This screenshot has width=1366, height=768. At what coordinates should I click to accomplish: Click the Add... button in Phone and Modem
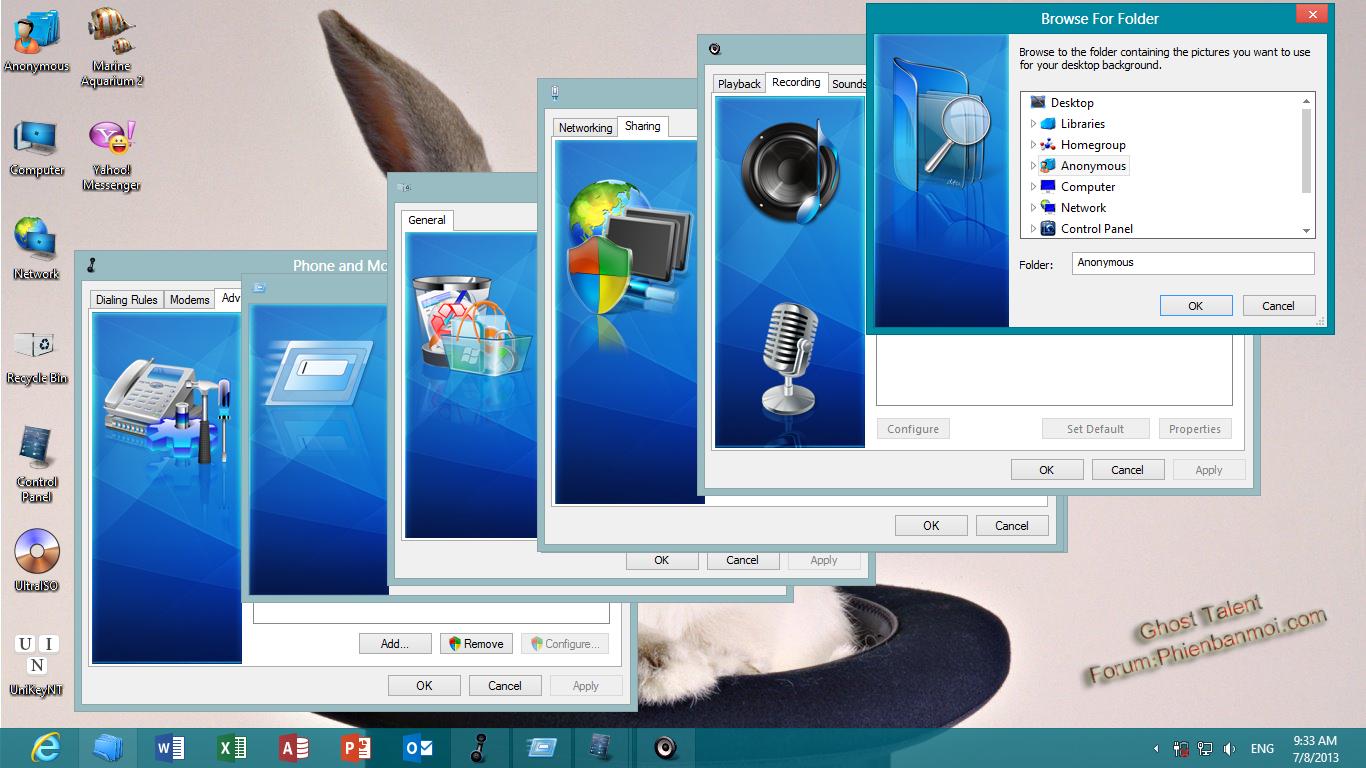395,644
